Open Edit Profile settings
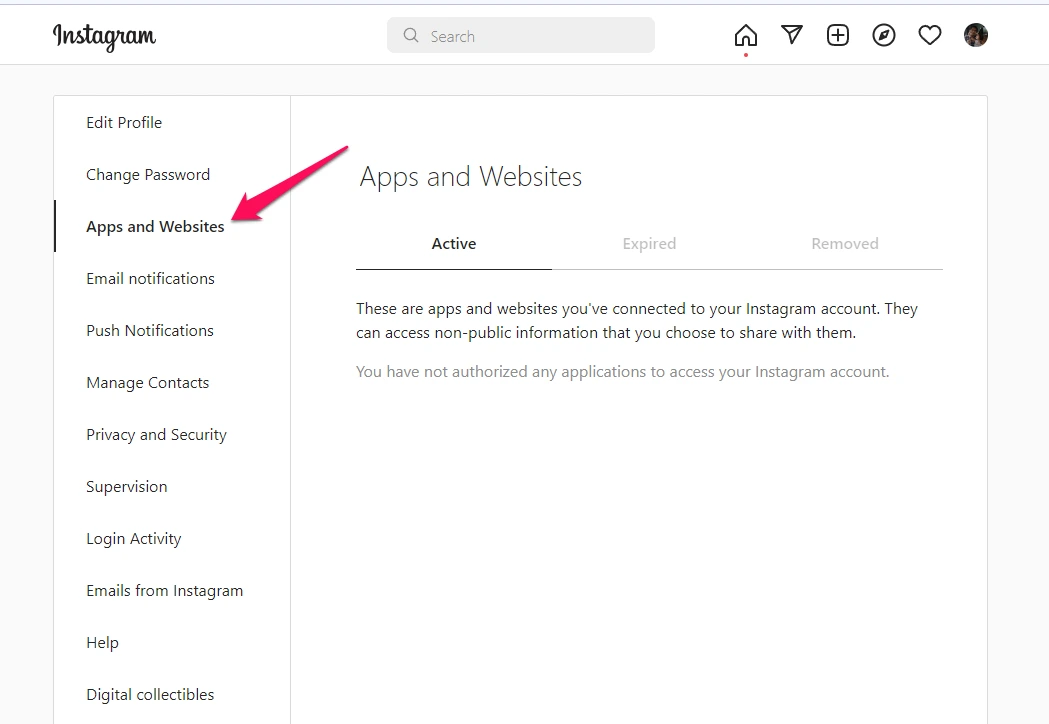Image resolution: width=1049 pixels, height=724 pixels. (124, 123)
